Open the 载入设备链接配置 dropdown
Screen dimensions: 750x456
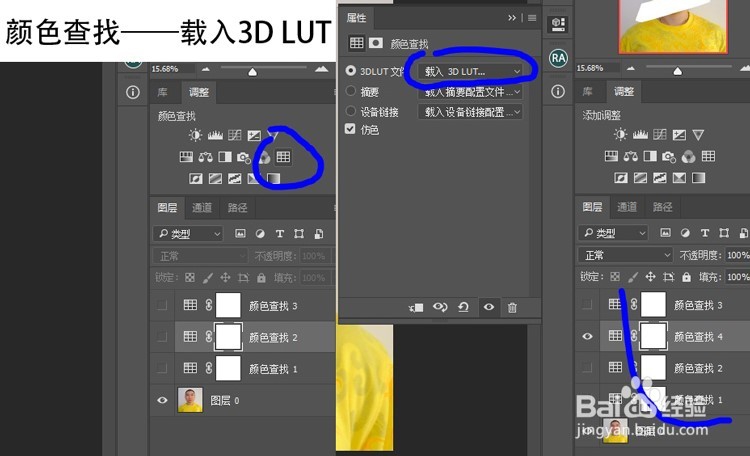pos(470,112)
